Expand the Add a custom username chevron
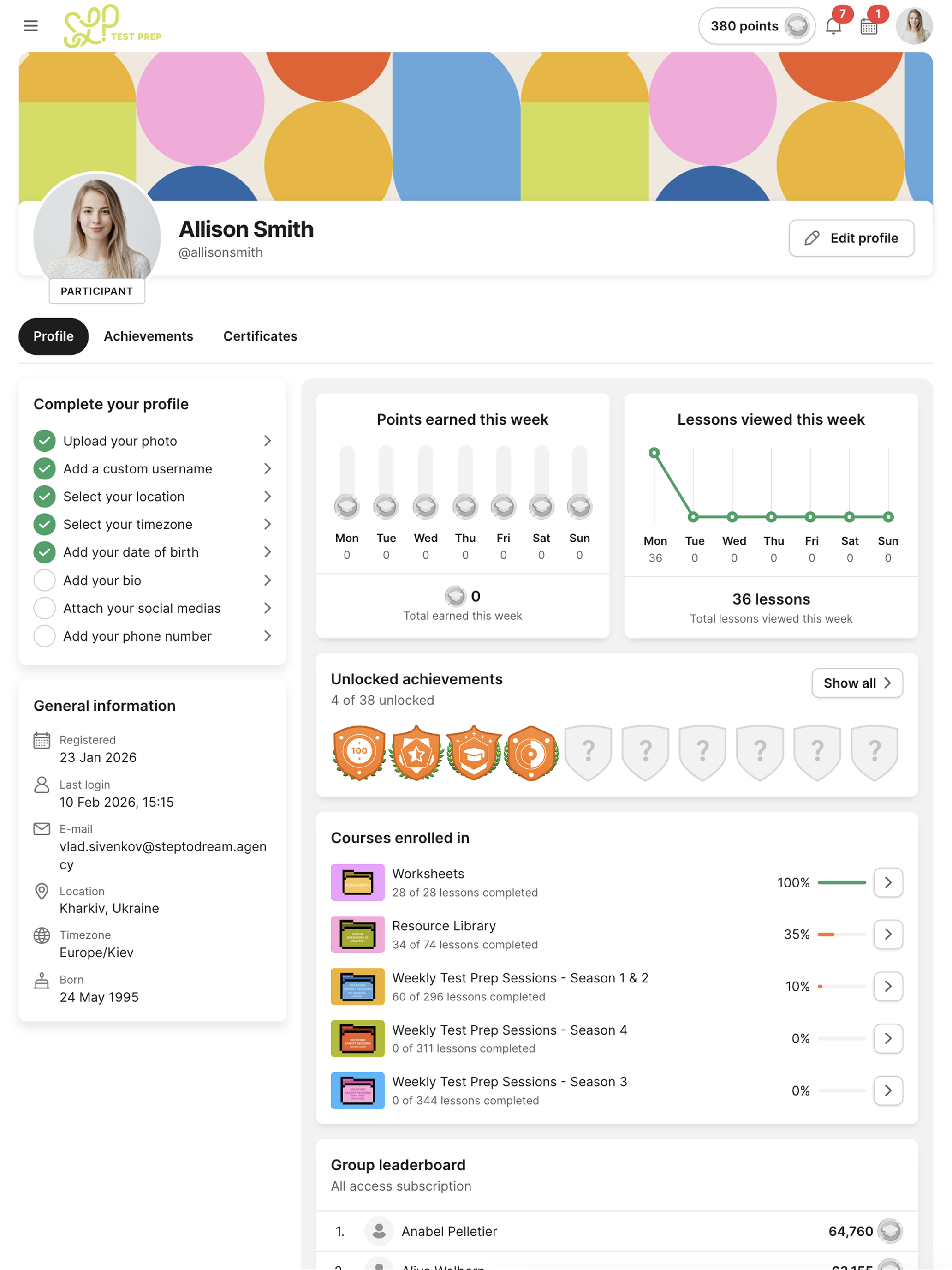952x1270 pixels. [268, 468]
